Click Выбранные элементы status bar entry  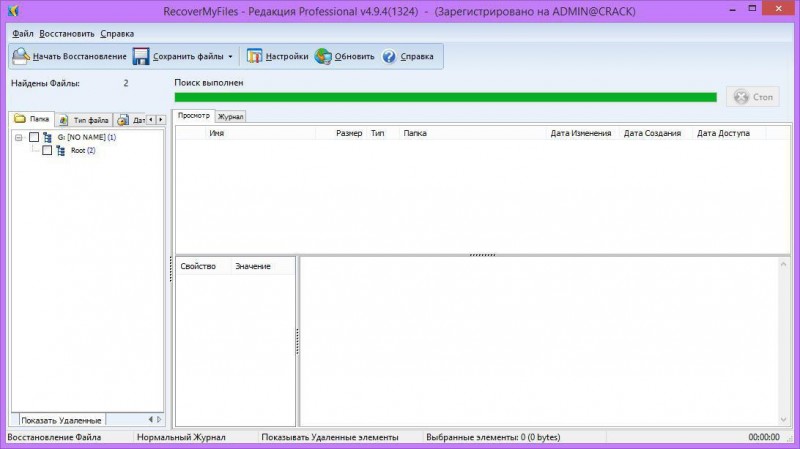493,437
